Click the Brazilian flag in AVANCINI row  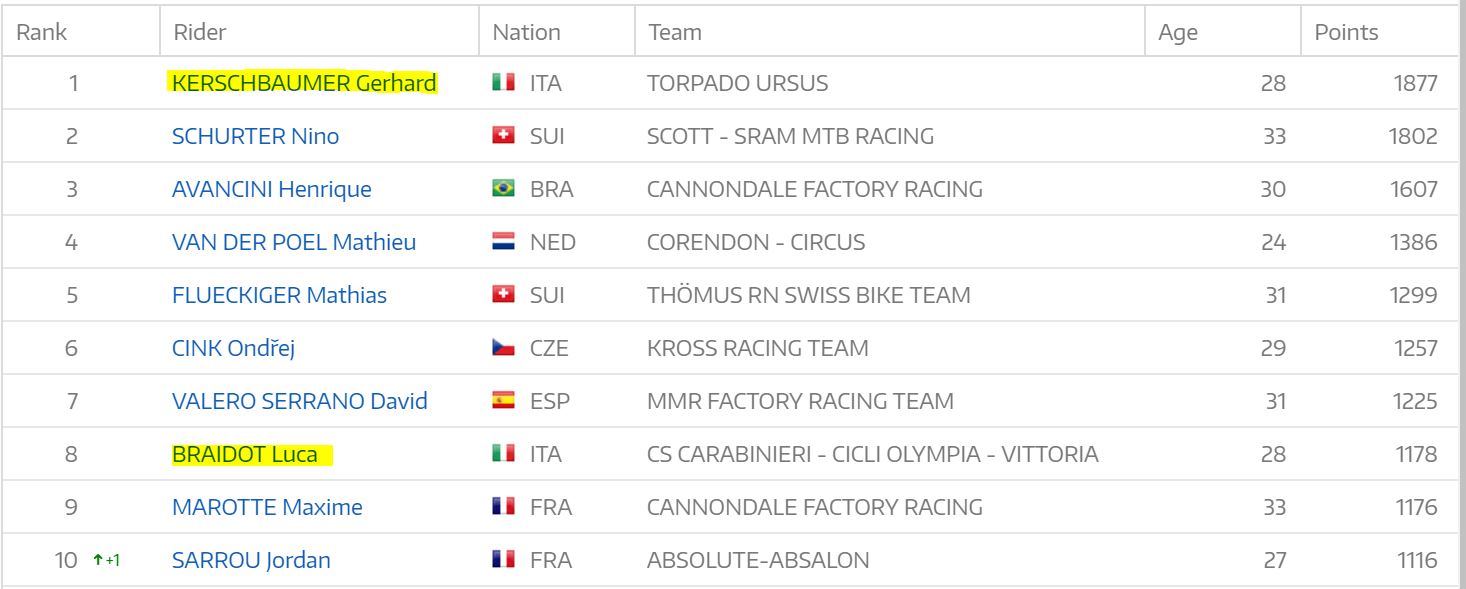click(x=503, y=189)
